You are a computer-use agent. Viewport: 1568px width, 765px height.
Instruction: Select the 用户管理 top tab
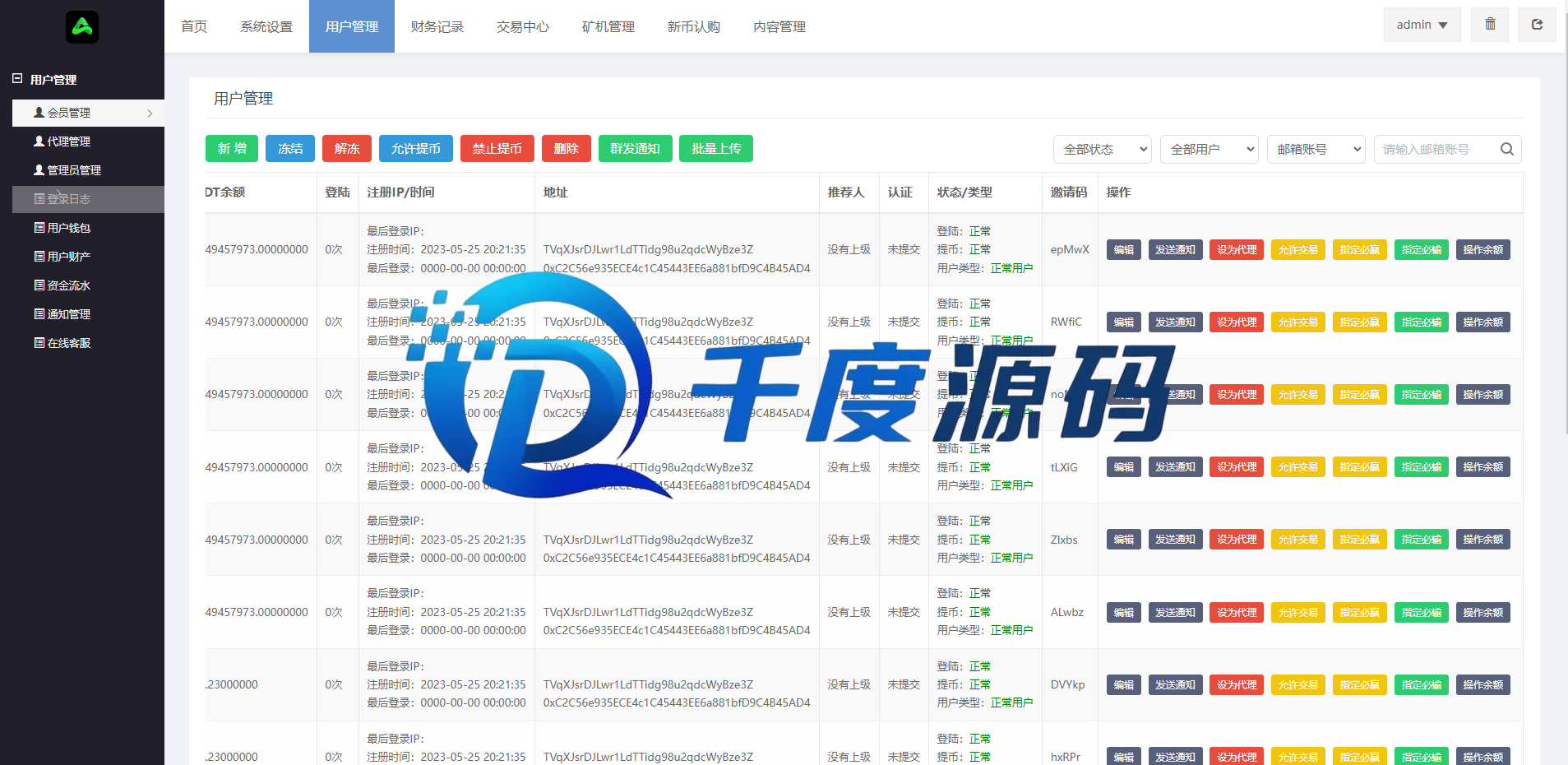[352, 26]
